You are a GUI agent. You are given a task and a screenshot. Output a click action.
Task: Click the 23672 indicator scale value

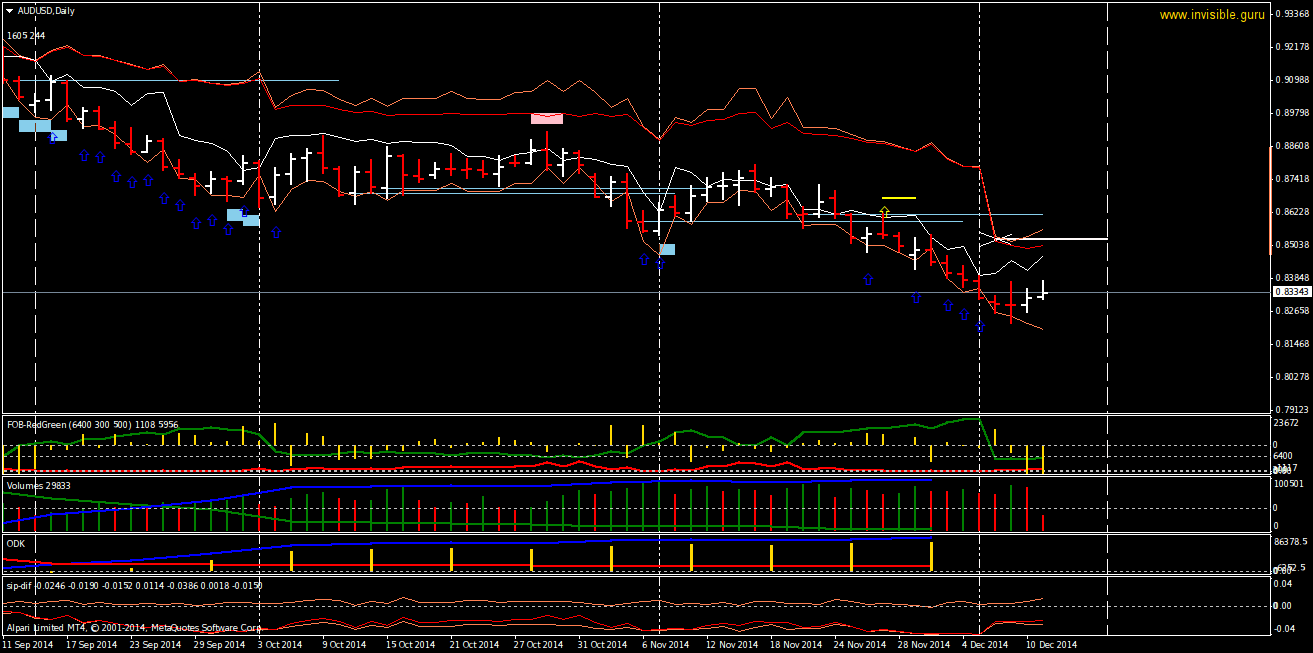tap(1287, 423)
